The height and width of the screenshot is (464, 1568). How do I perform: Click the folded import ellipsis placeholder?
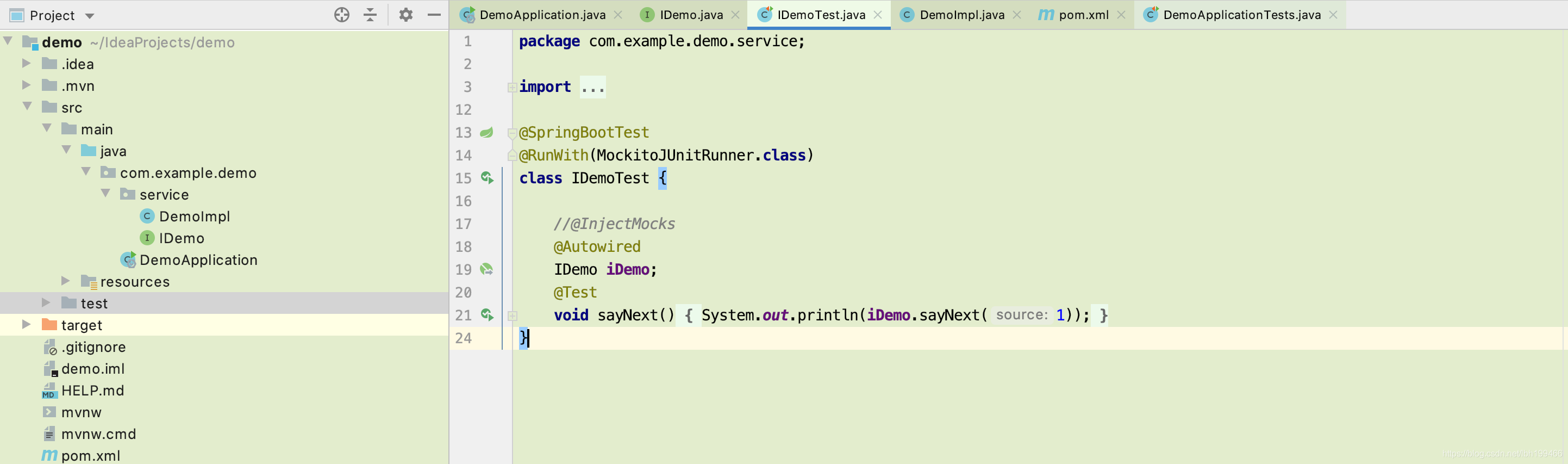point(592,87)
